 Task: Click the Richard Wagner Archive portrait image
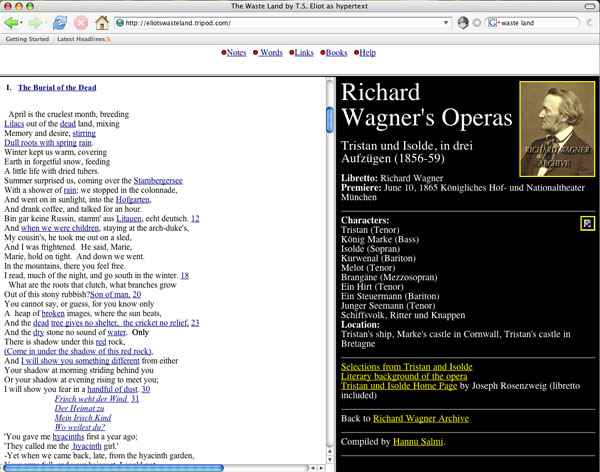click(557, 129)
